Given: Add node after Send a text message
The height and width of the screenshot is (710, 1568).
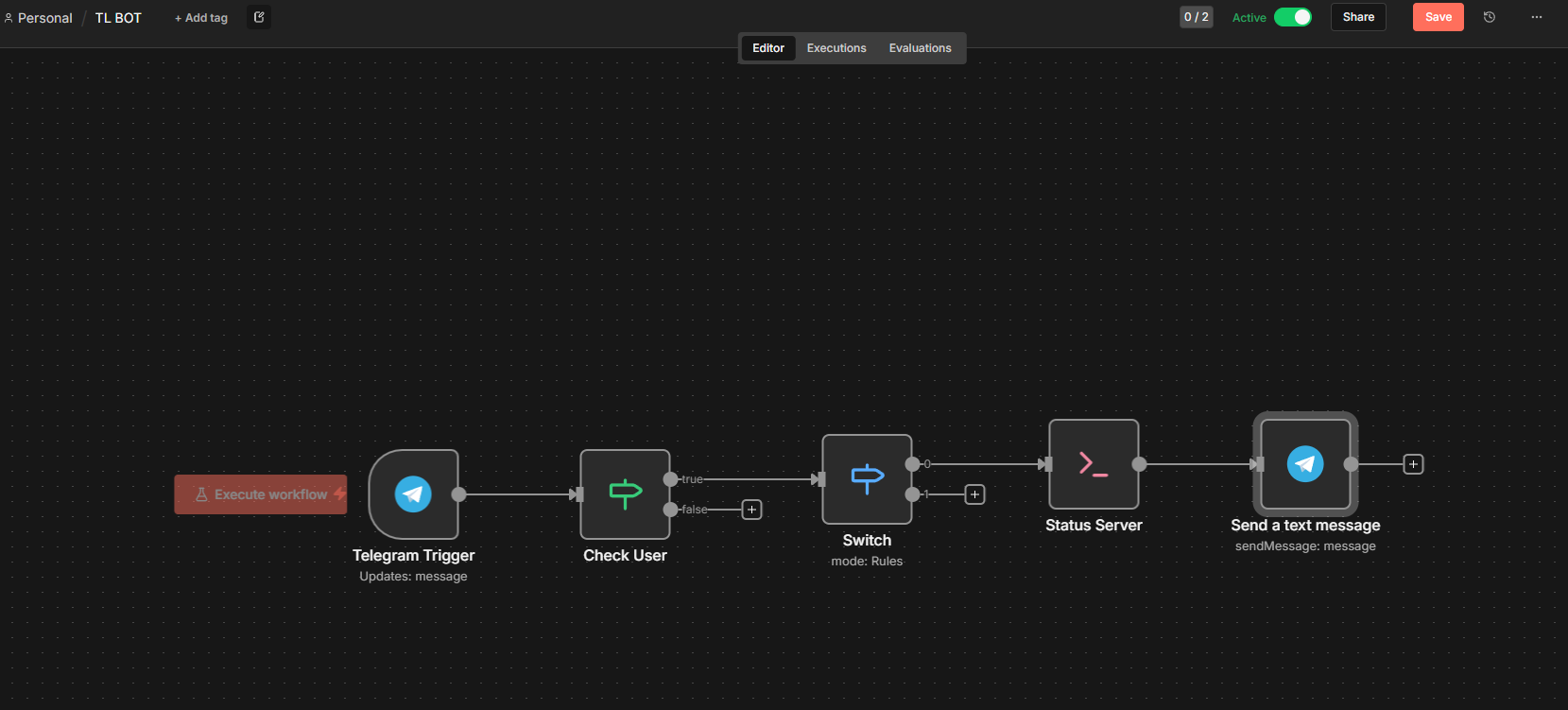Looking at the screenshot, I should tap(1413, 464).
